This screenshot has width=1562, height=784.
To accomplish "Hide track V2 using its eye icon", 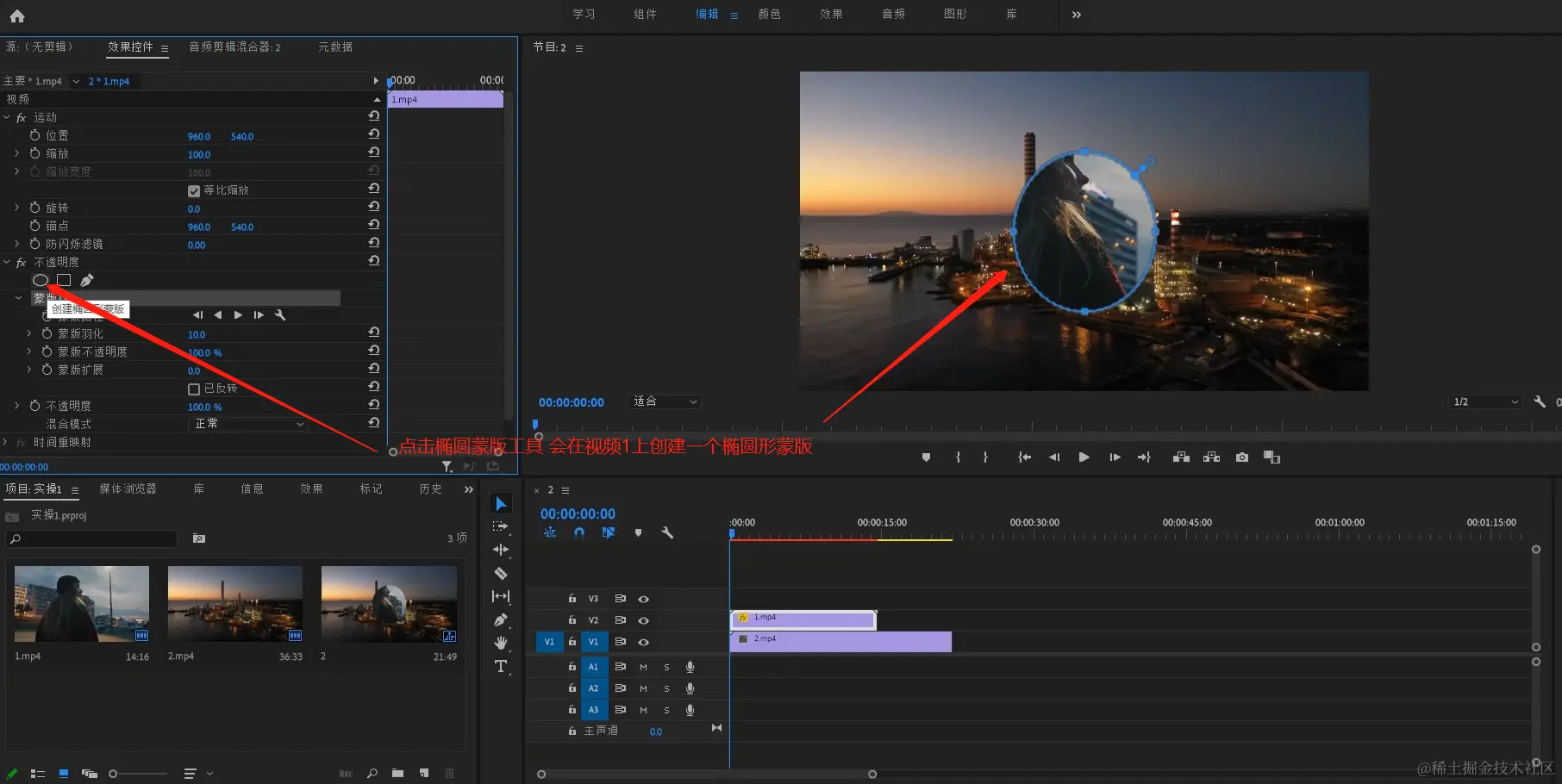I will tap(643, 620).
